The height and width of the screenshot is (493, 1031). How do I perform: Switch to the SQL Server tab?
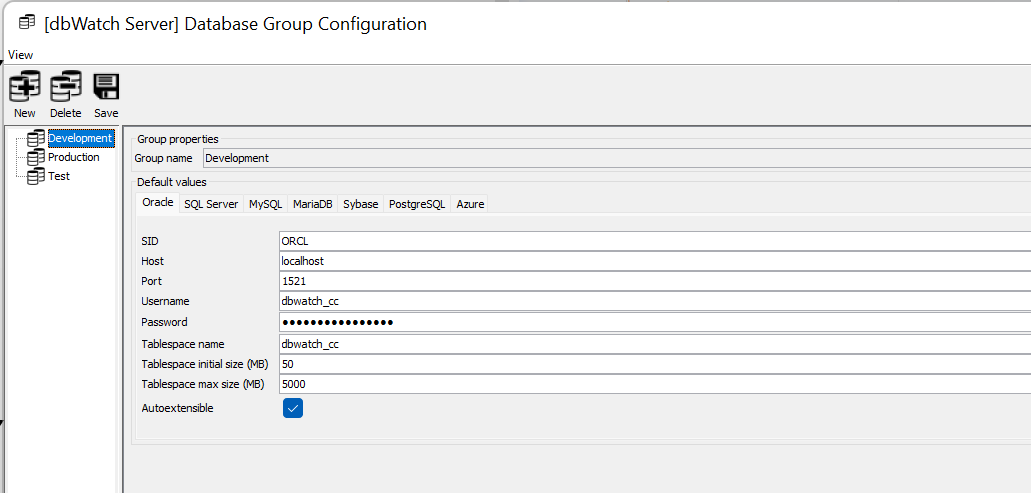tap(211, 204)
